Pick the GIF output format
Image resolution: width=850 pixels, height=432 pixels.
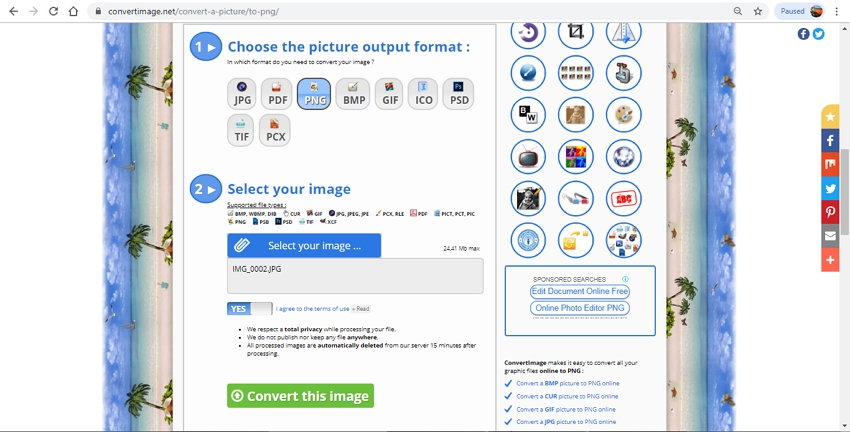388,94
